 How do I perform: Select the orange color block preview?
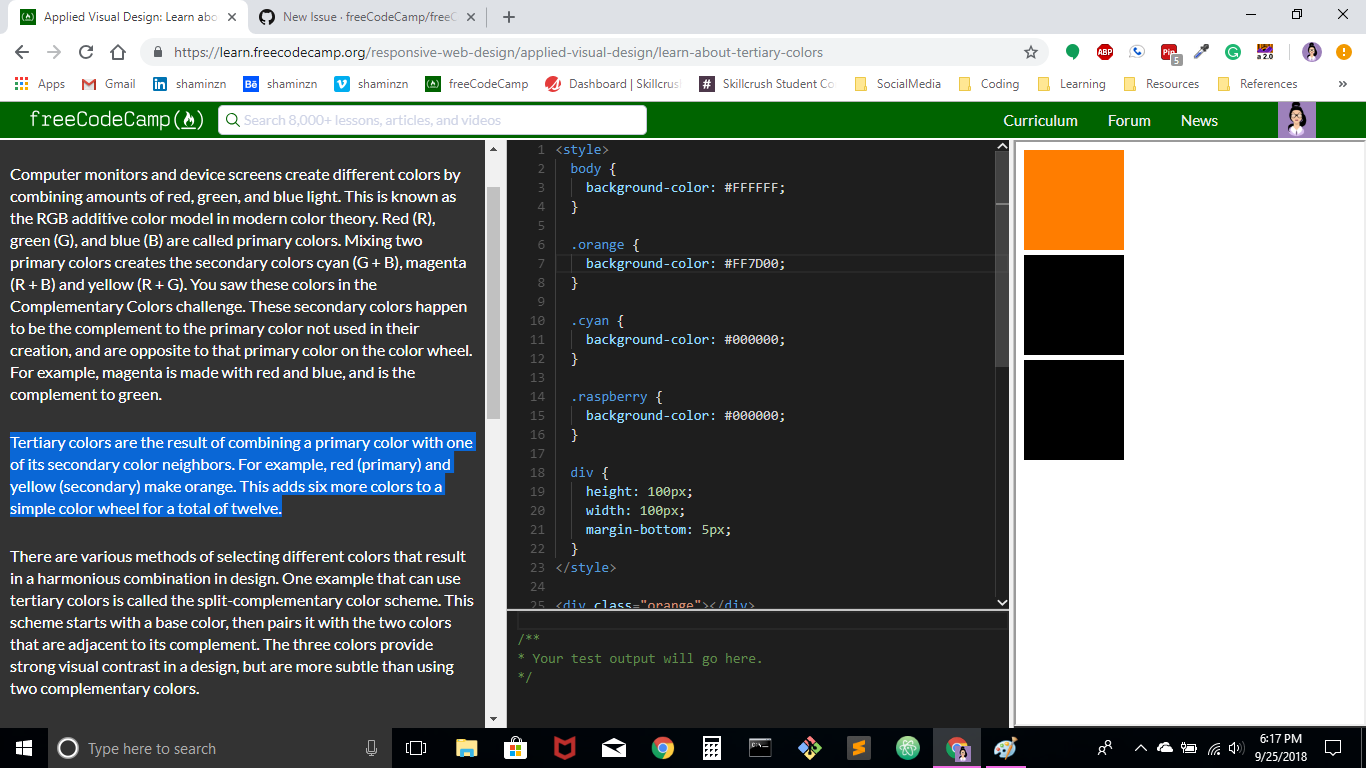1073,199
